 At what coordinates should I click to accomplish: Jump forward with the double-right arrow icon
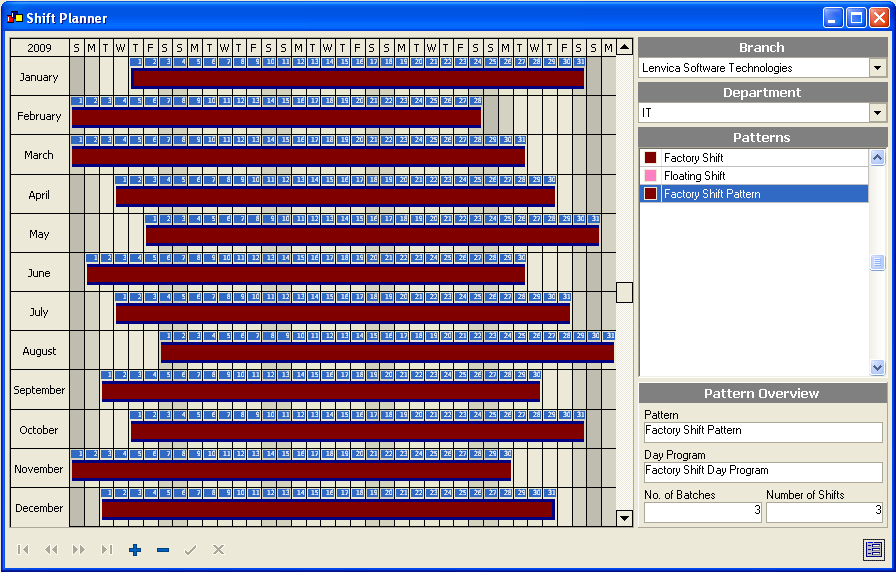79,550
